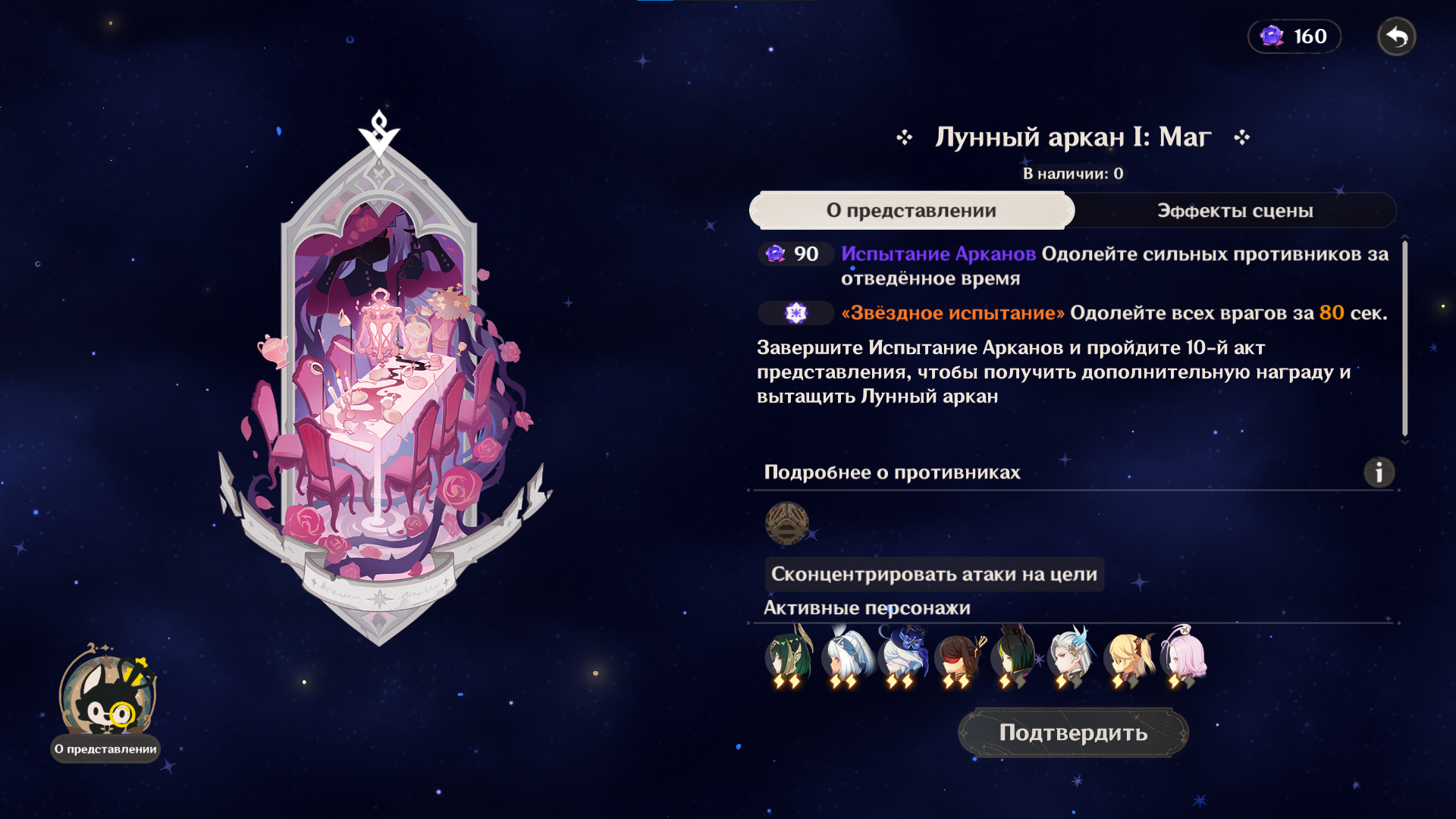Select the pink-haired last active character

(1184, 655)
